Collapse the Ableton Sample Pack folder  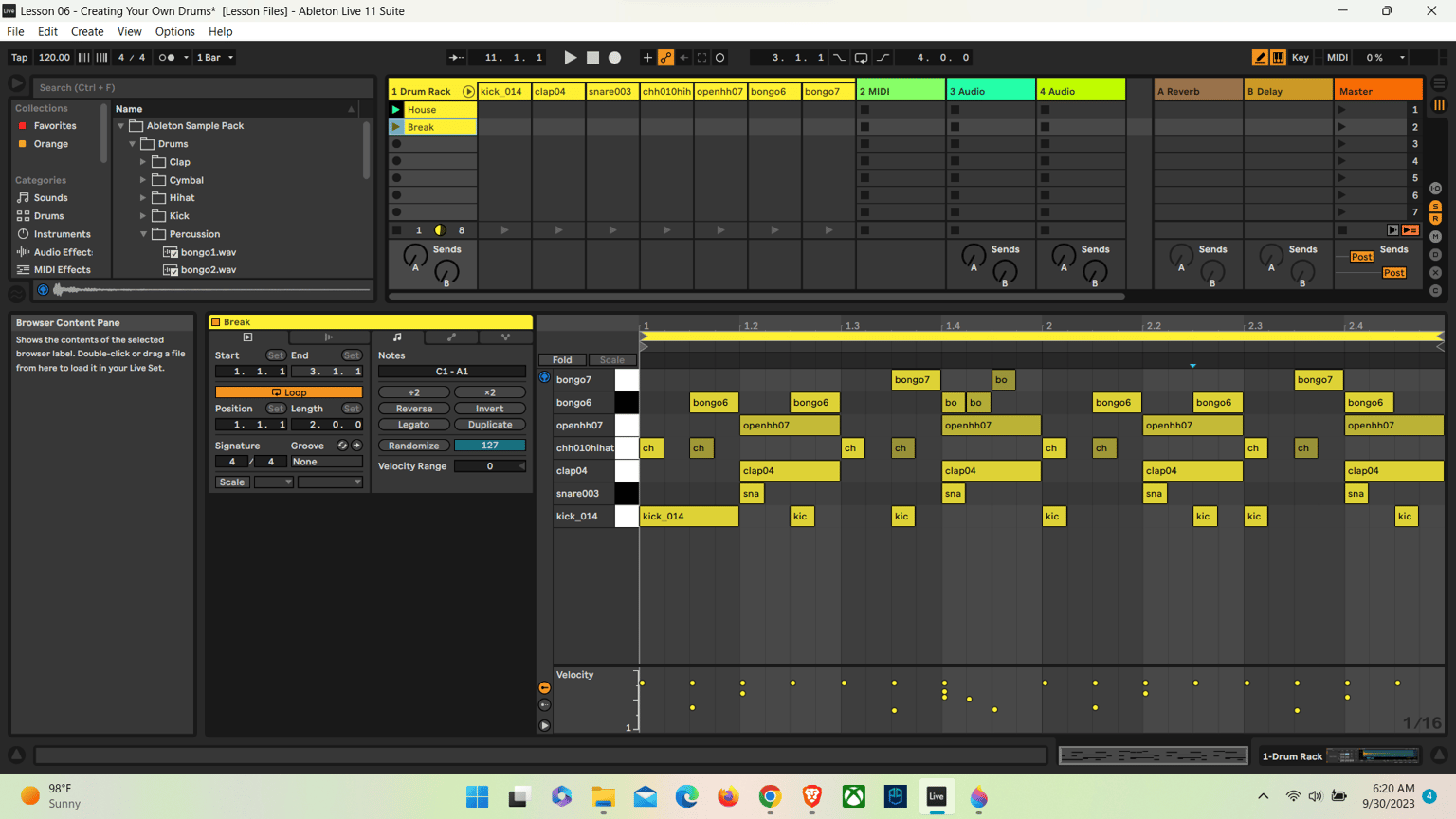tap(120, 126)
